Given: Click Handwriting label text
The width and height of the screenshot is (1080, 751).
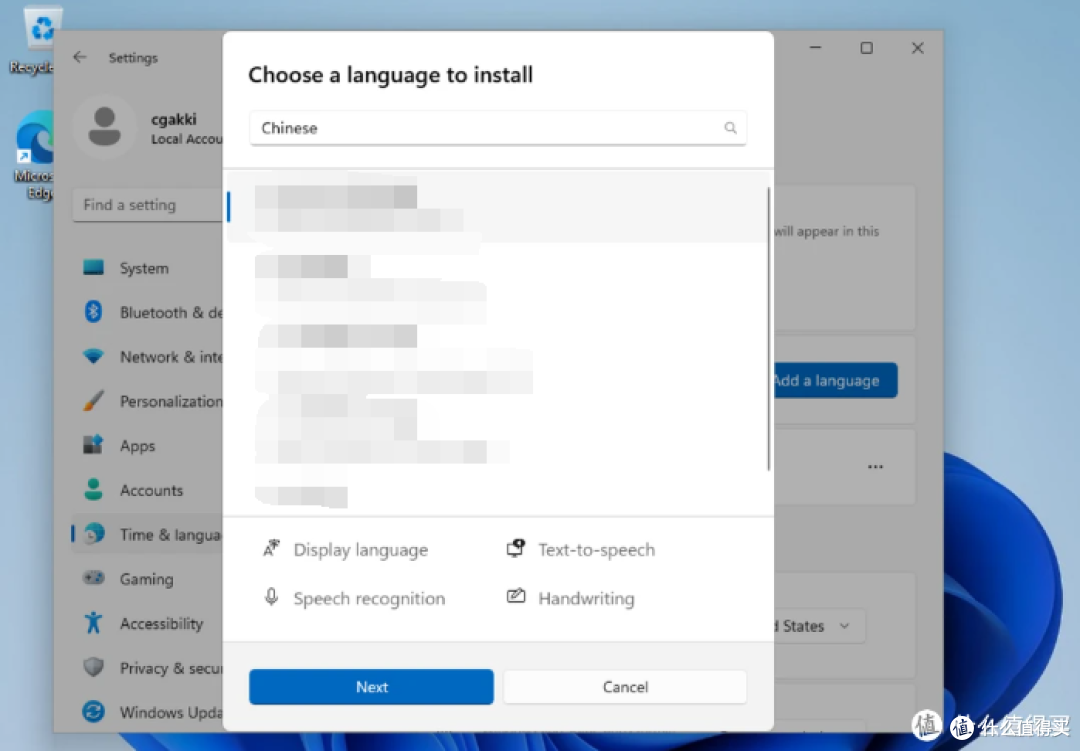Looking at the screenshot, I should pyautogui.click(x=586, y=598).
